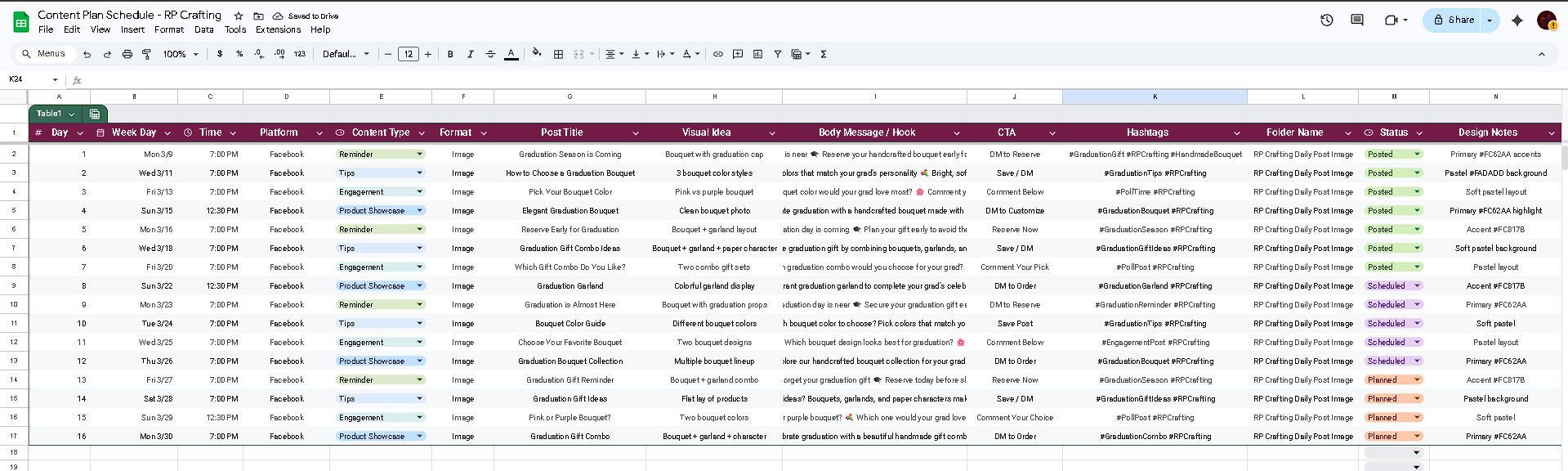Toggle Bold formatting
This screenshot has width=1568, height=471.
pos(450,54)
